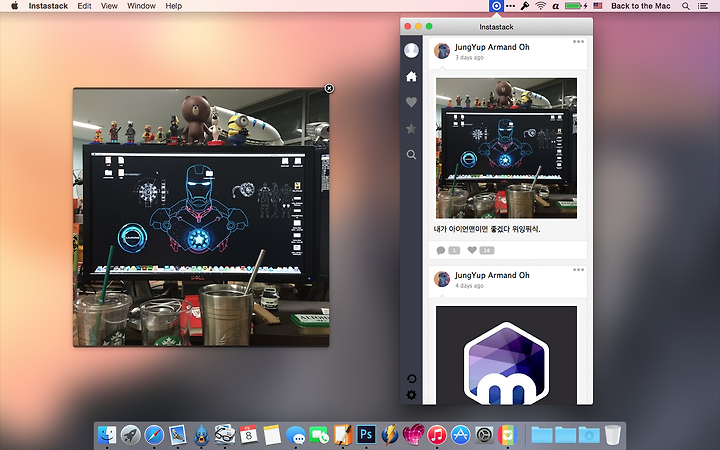Open the Wi-Fi status menu
Viewport: 720px width, 450px height.
point(540,6)
